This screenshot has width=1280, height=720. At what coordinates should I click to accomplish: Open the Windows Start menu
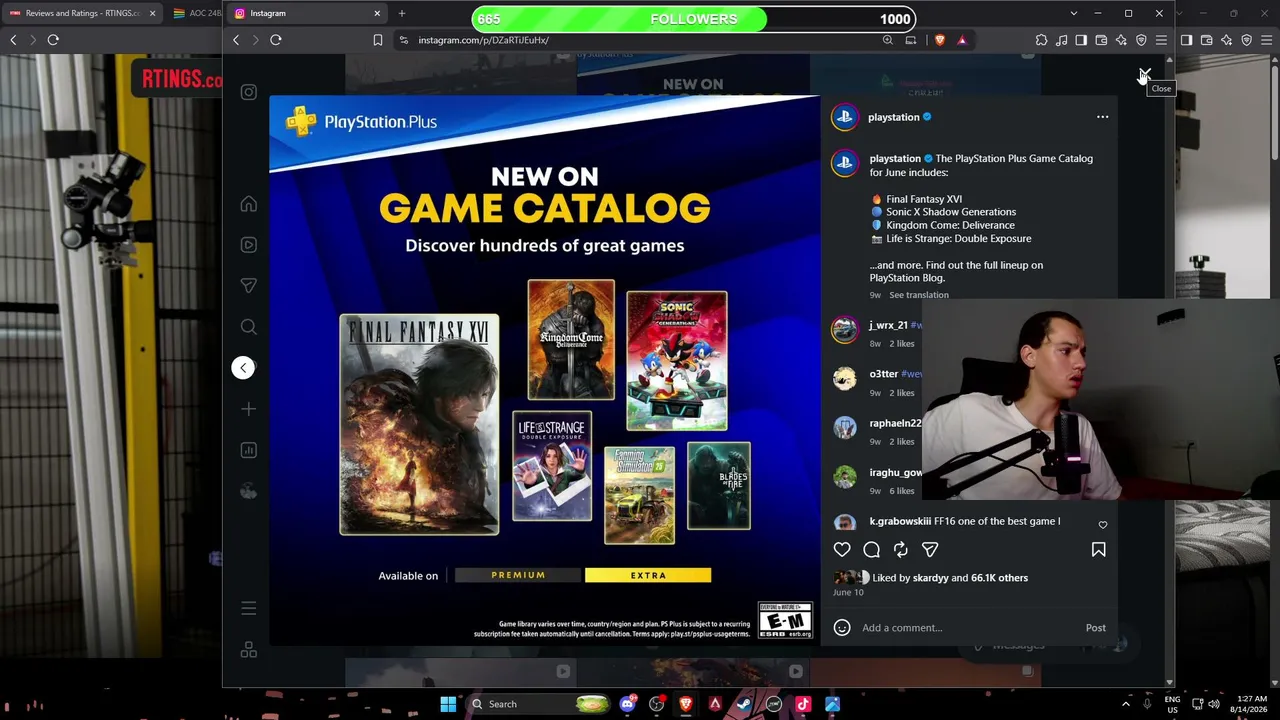tap(448, 704)
